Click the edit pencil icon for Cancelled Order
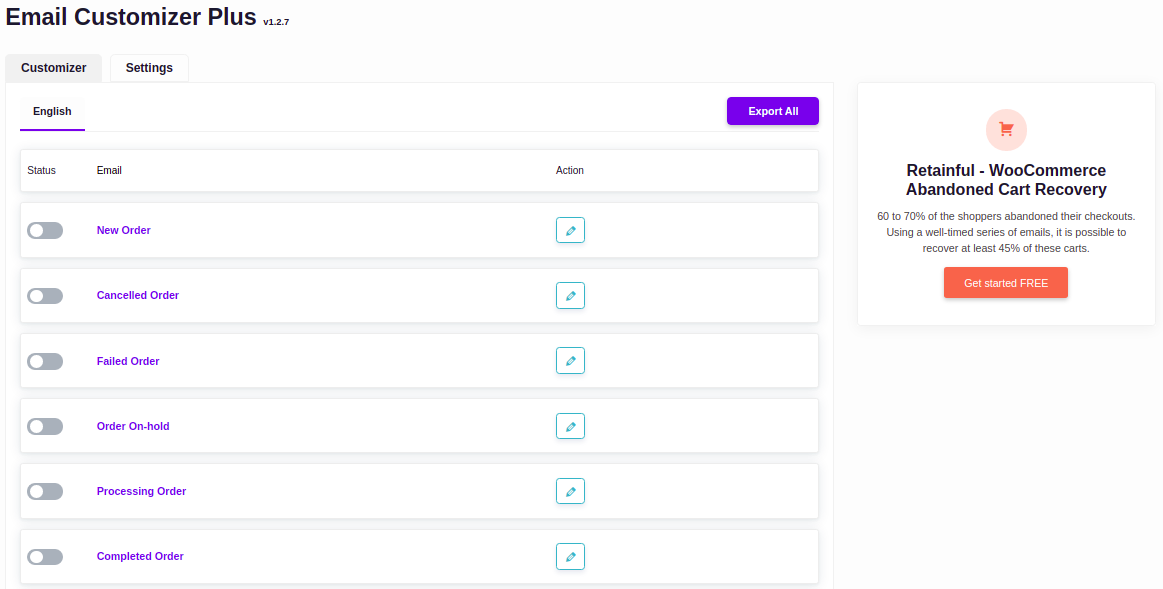1163x589 pixels. [570, 295]
